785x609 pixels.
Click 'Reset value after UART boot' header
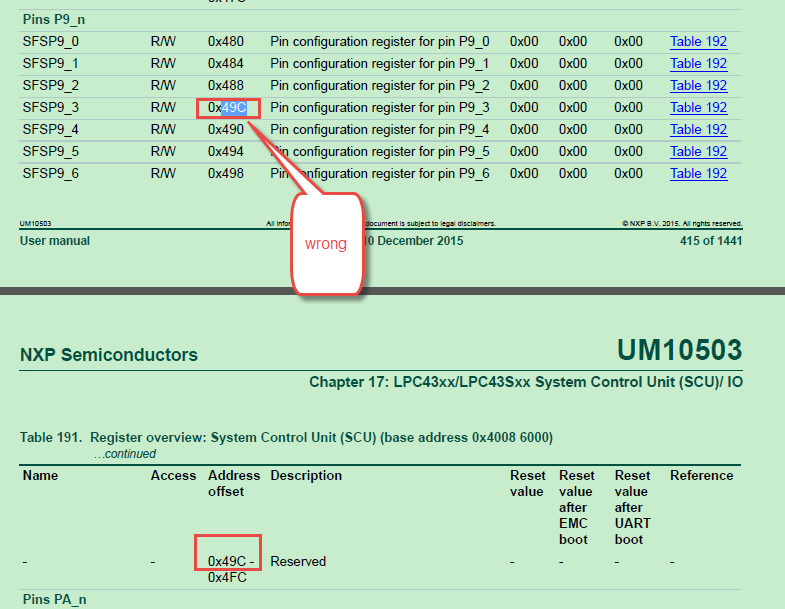coord(633,507)
